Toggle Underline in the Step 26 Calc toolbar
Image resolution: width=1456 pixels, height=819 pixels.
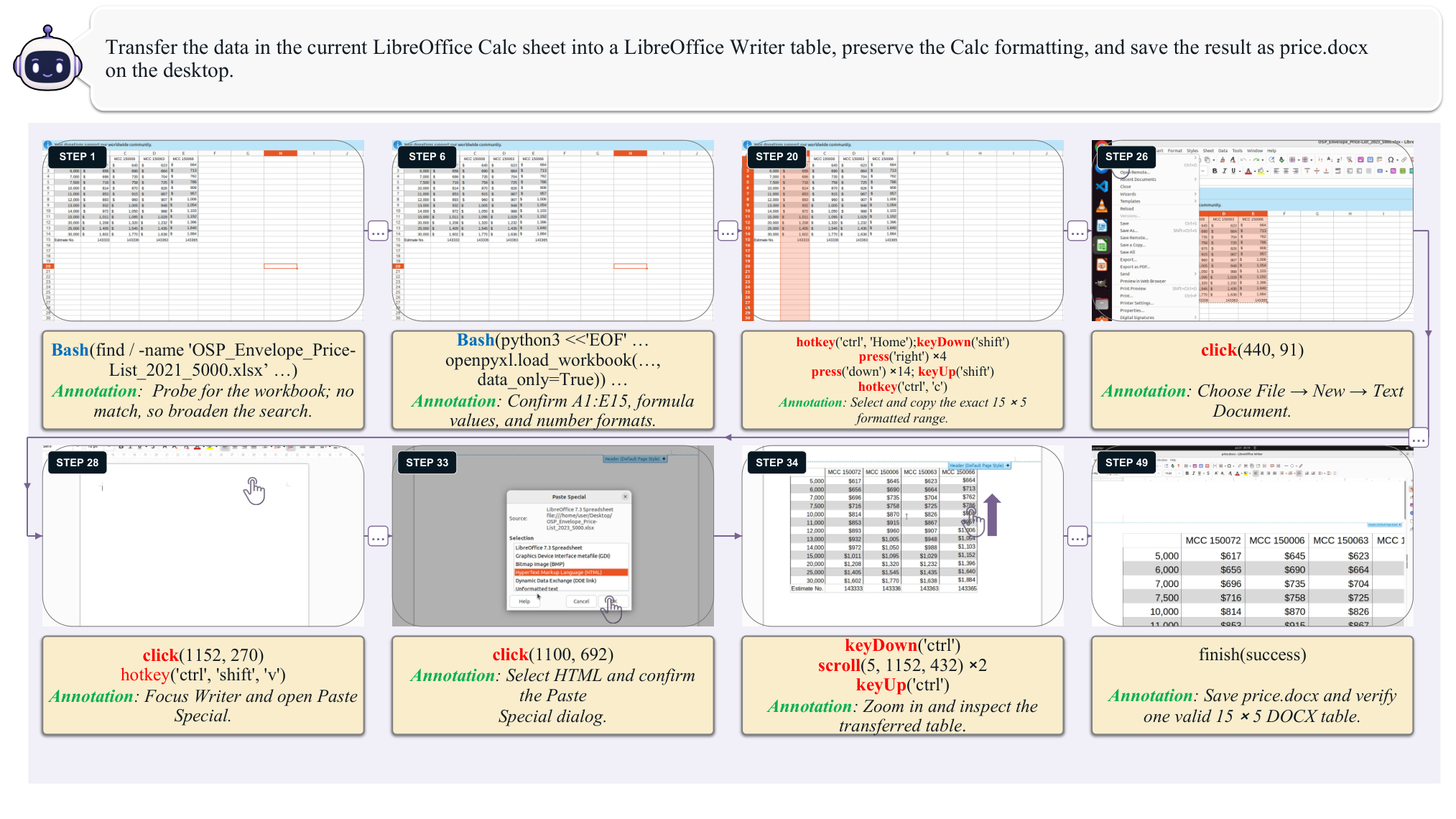(1233, 171)
